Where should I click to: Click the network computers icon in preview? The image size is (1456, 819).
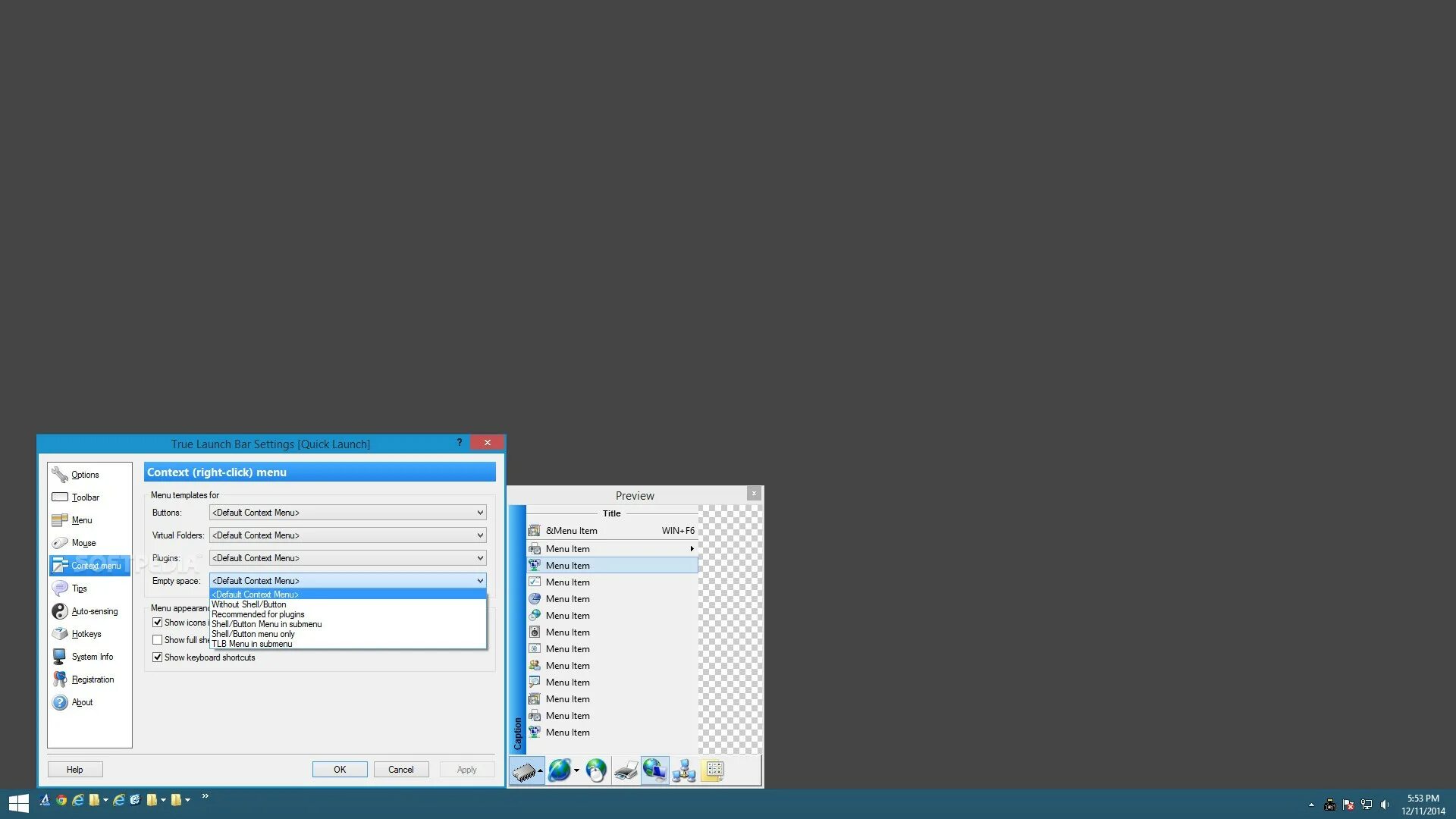(684, 770)
